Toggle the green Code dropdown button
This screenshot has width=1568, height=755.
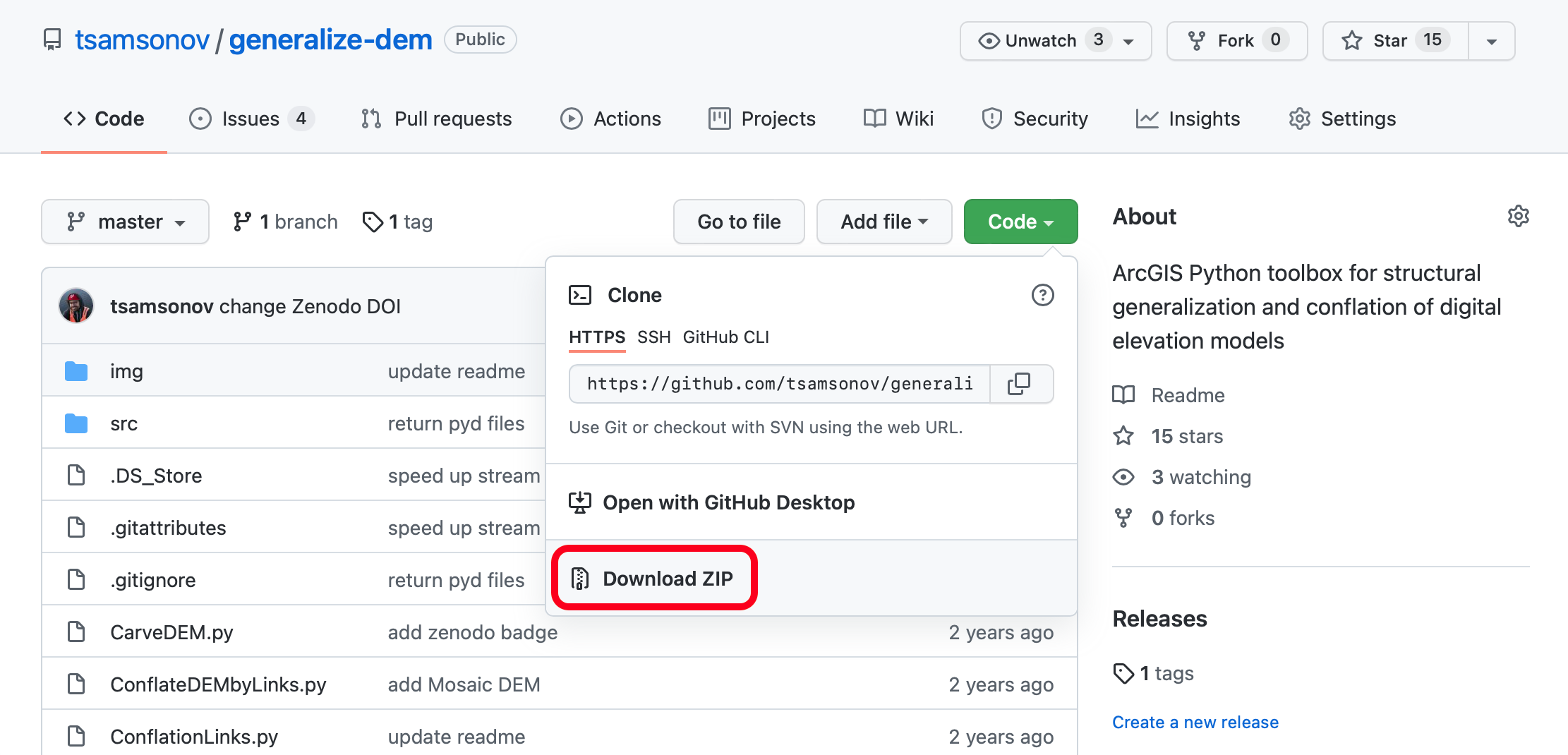1020,222
